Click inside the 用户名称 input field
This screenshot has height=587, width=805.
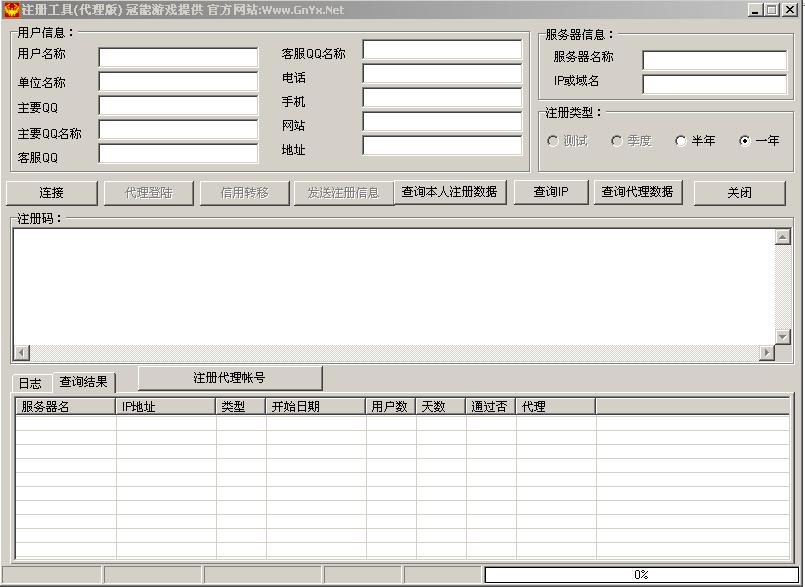[x=177, y=56]
